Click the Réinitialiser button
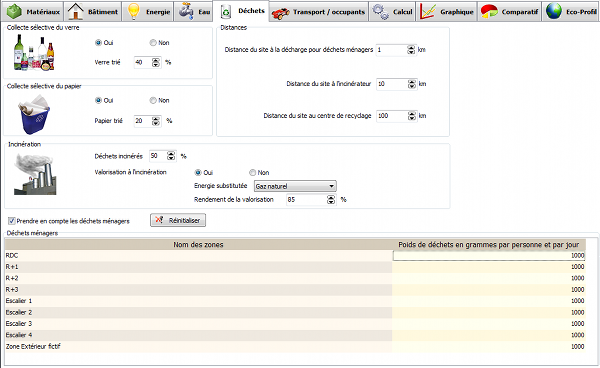 point(178,220)
